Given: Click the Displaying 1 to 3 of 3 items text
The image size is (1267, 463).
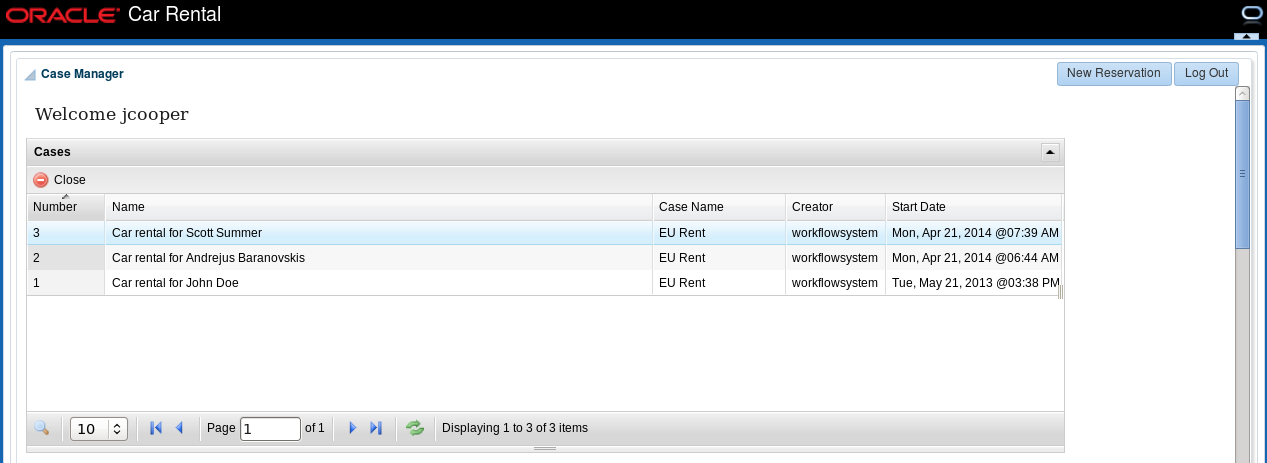Looking at the screenshot, I should coord(515,428).
